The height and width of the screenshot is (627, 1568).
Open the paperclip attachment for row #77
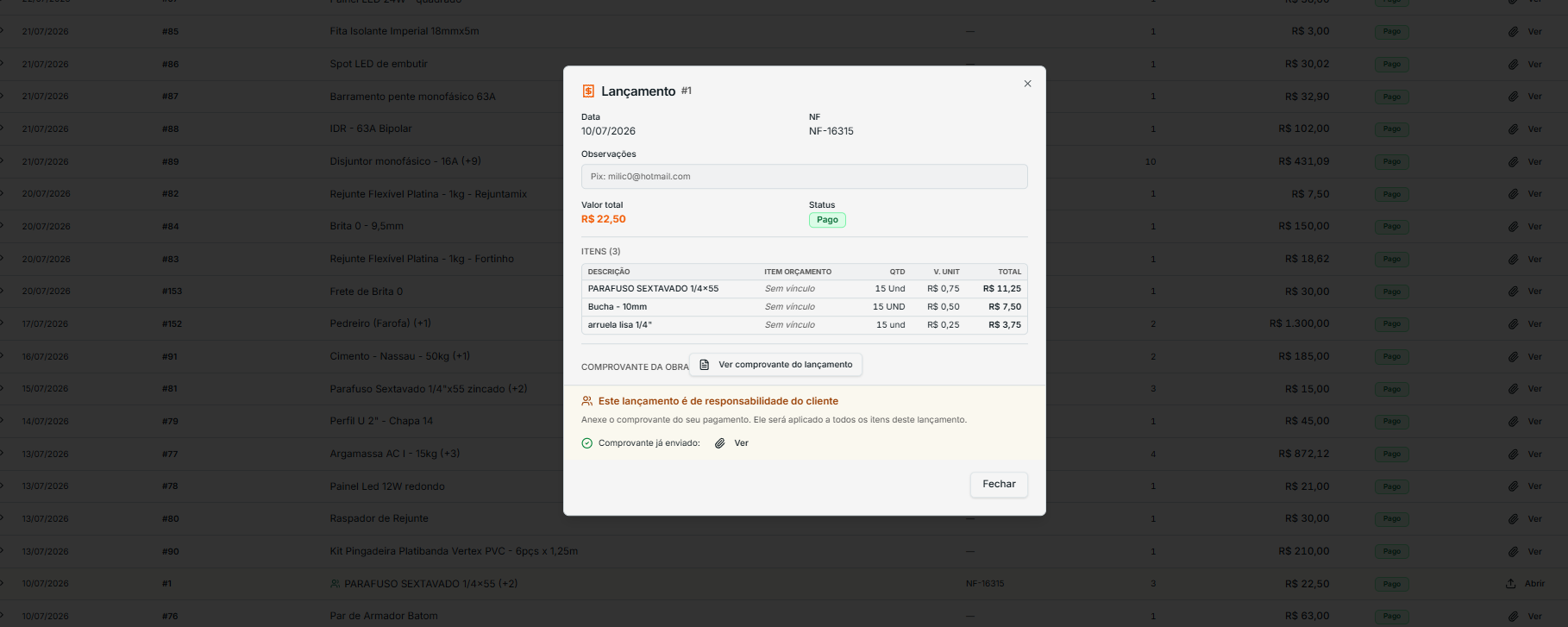[1525, 455]
